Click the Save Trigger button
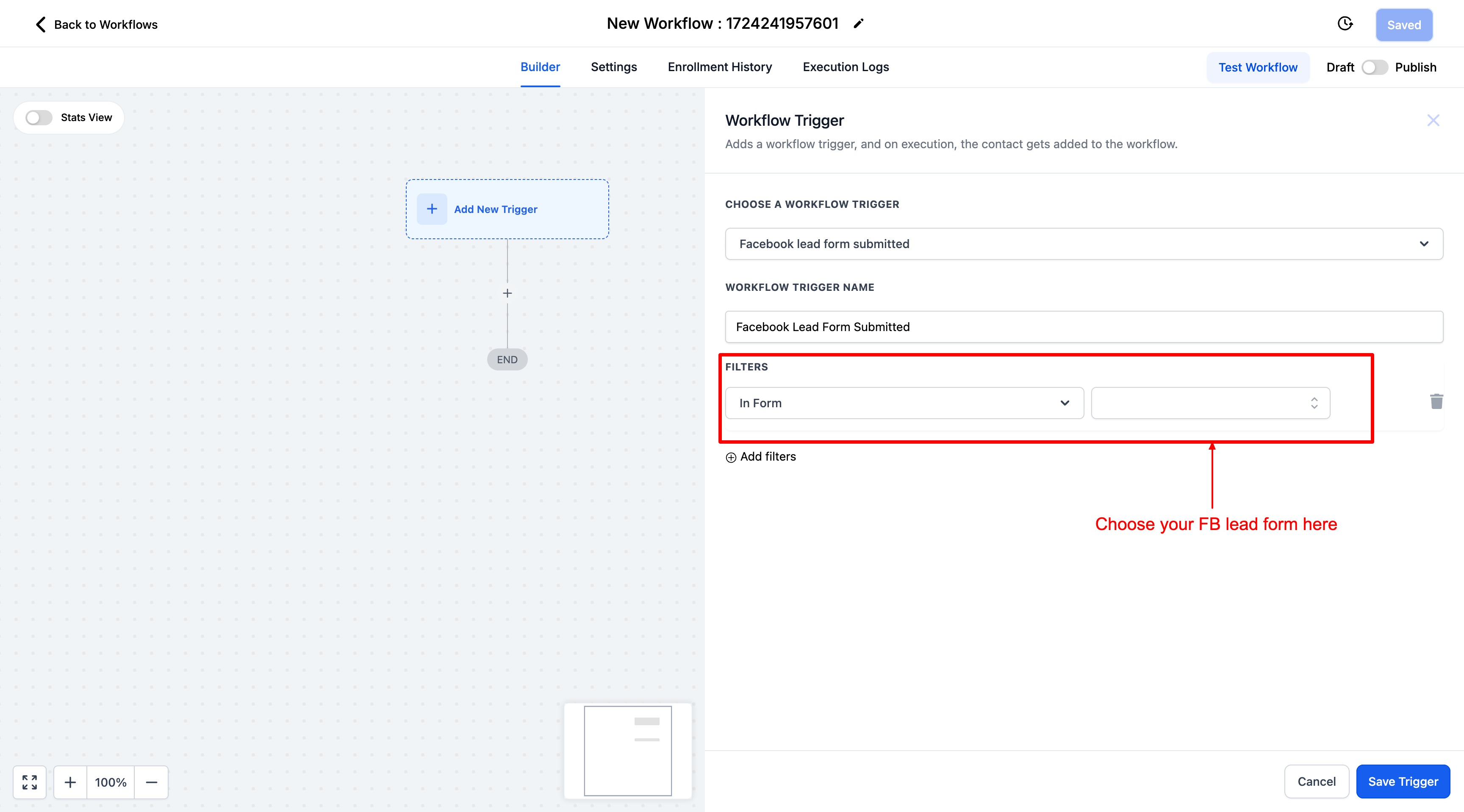This screenshot has height=812, width=1464. point(1403,782)
